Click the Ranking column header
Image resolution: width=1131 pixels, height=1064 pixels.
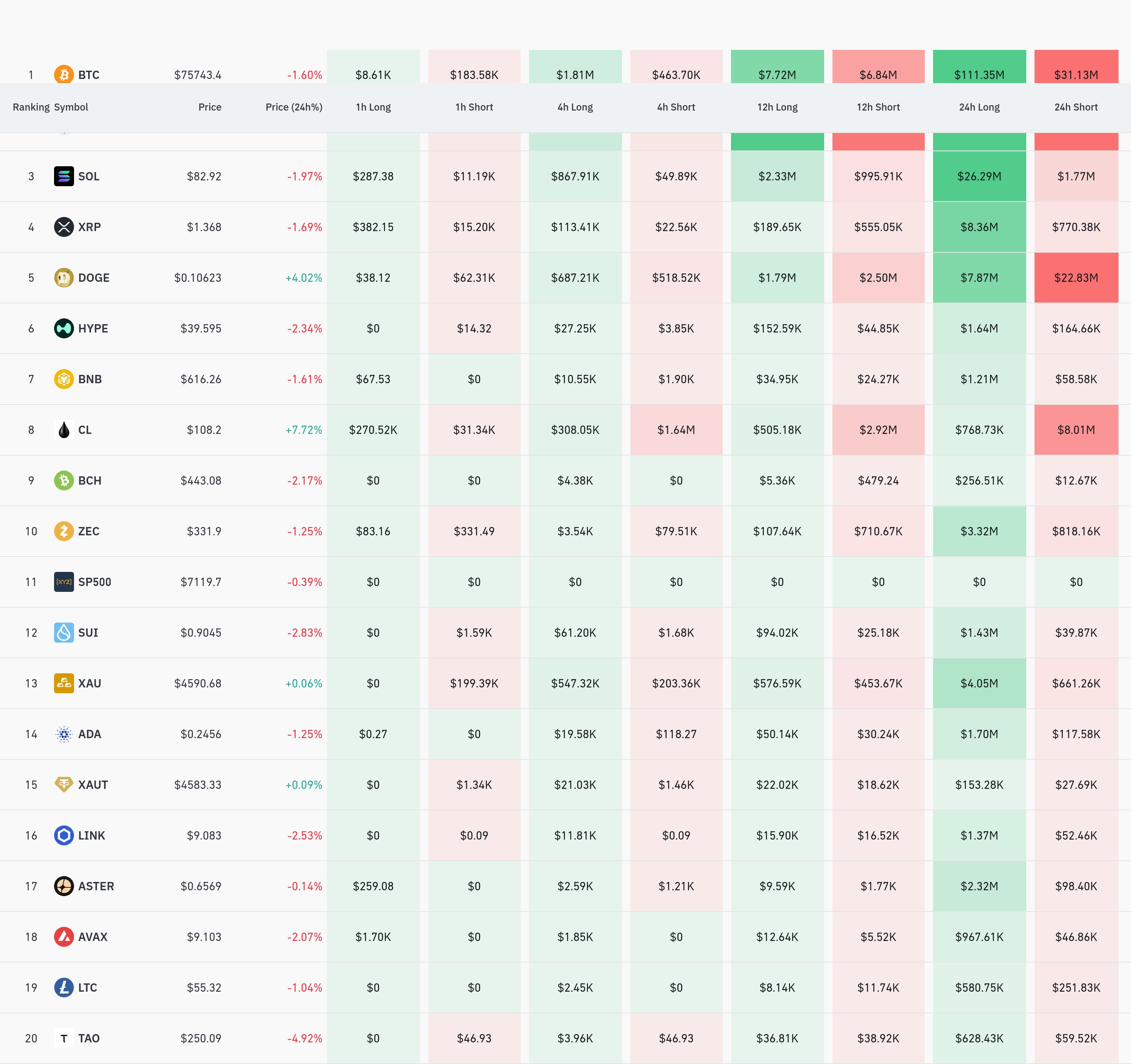31,107
